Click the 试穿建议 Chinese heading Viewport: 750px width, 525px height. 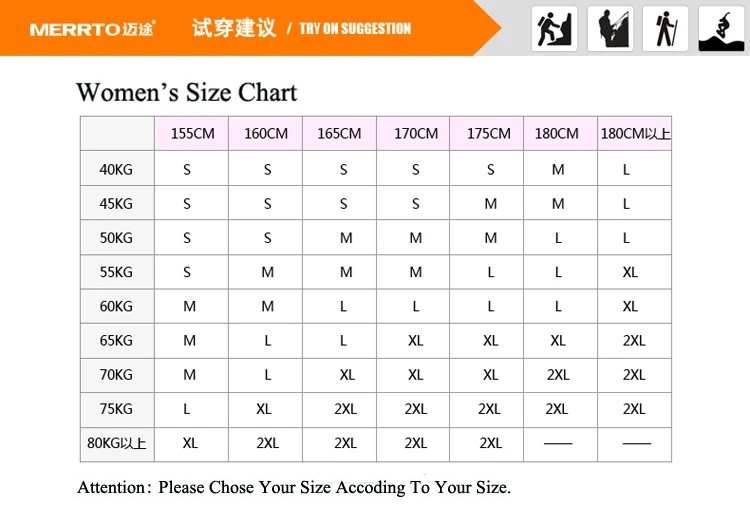click(234, 28)
